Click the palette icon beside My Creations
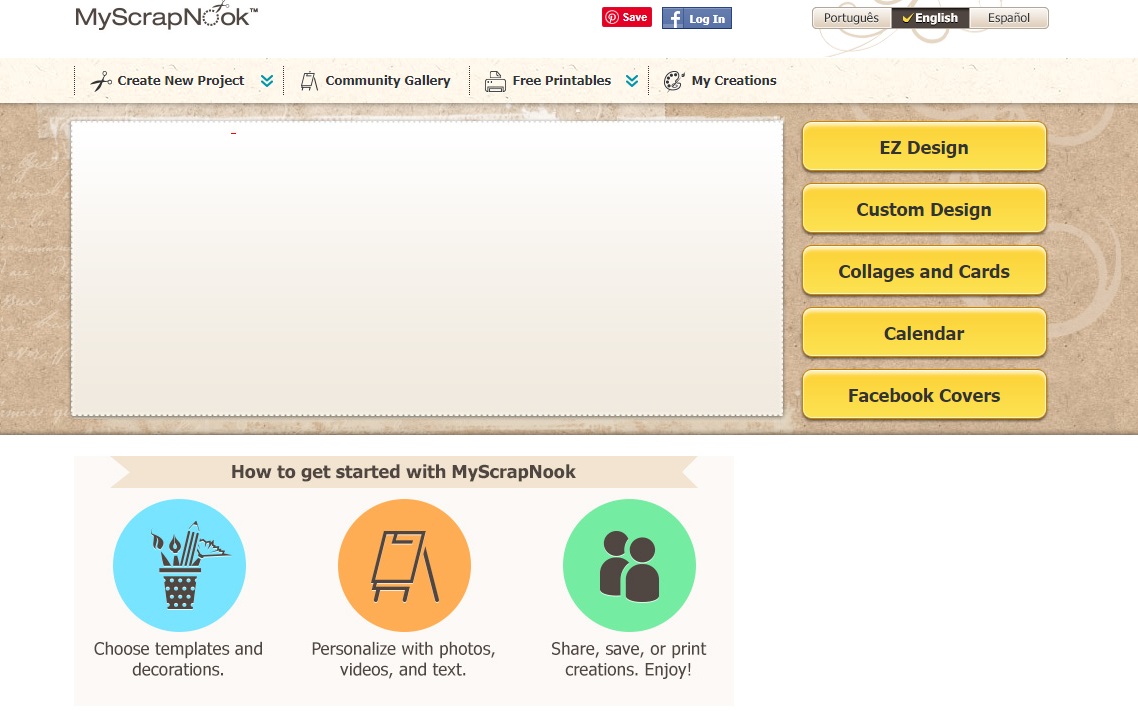The image size is (1138, 725). pos(674,81)
